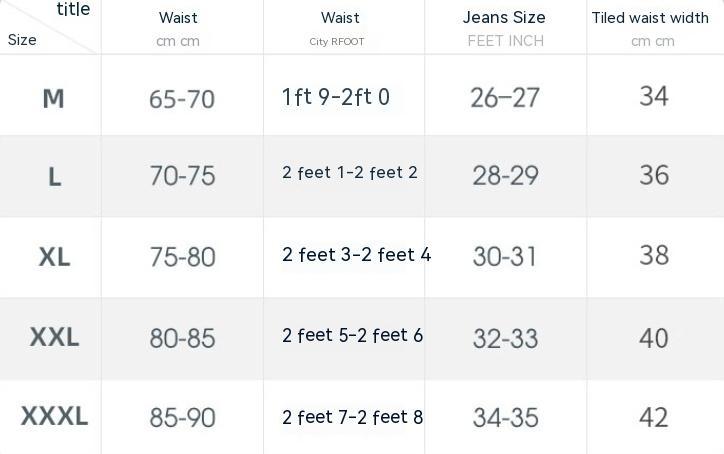Click the M size row label
Image resolution: width=724 pixels, height=454 pixels.
(x=53, y=98)
